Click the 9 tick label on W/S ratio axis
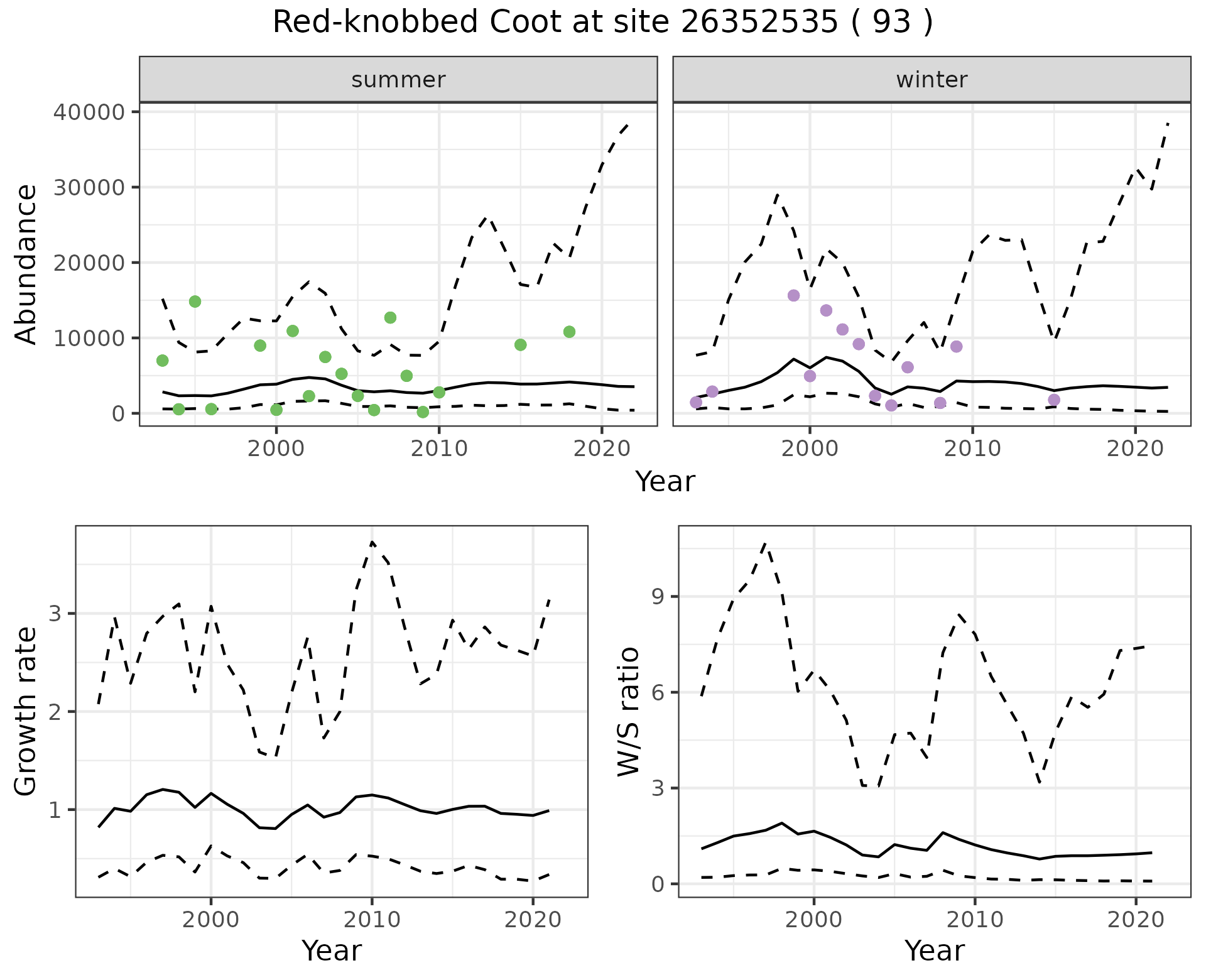This screenshot has width=1206, height=980. (658, 597)
